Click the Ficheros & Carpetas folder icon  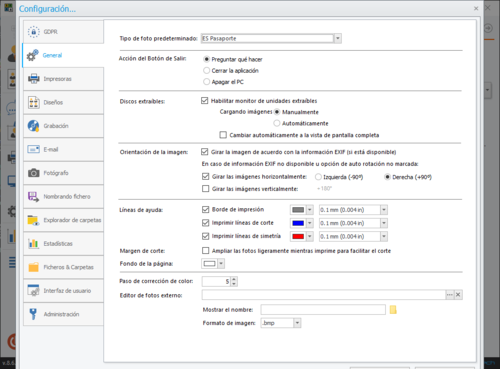[x=34, y=267]
